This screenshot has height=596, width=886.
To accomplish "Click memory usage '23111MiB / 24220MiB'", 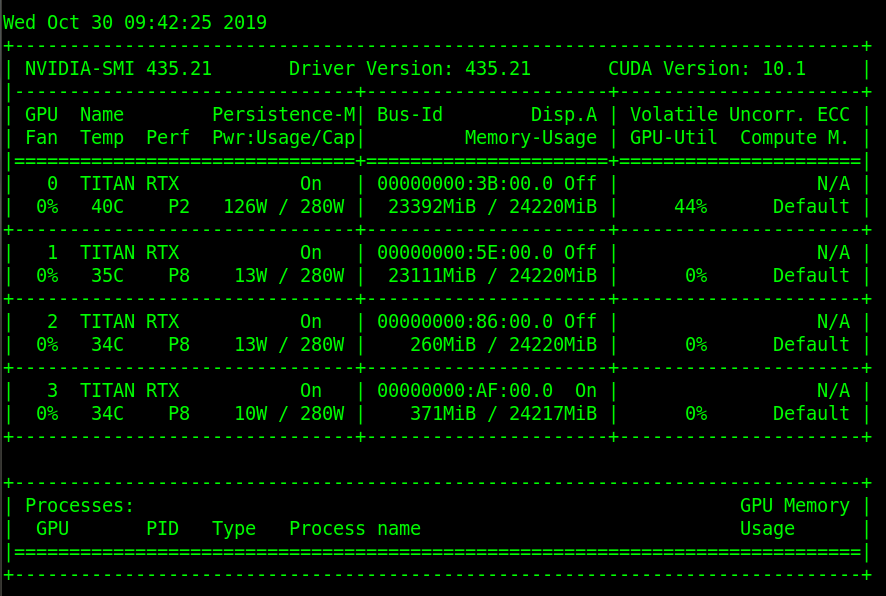I will [492, 276].
